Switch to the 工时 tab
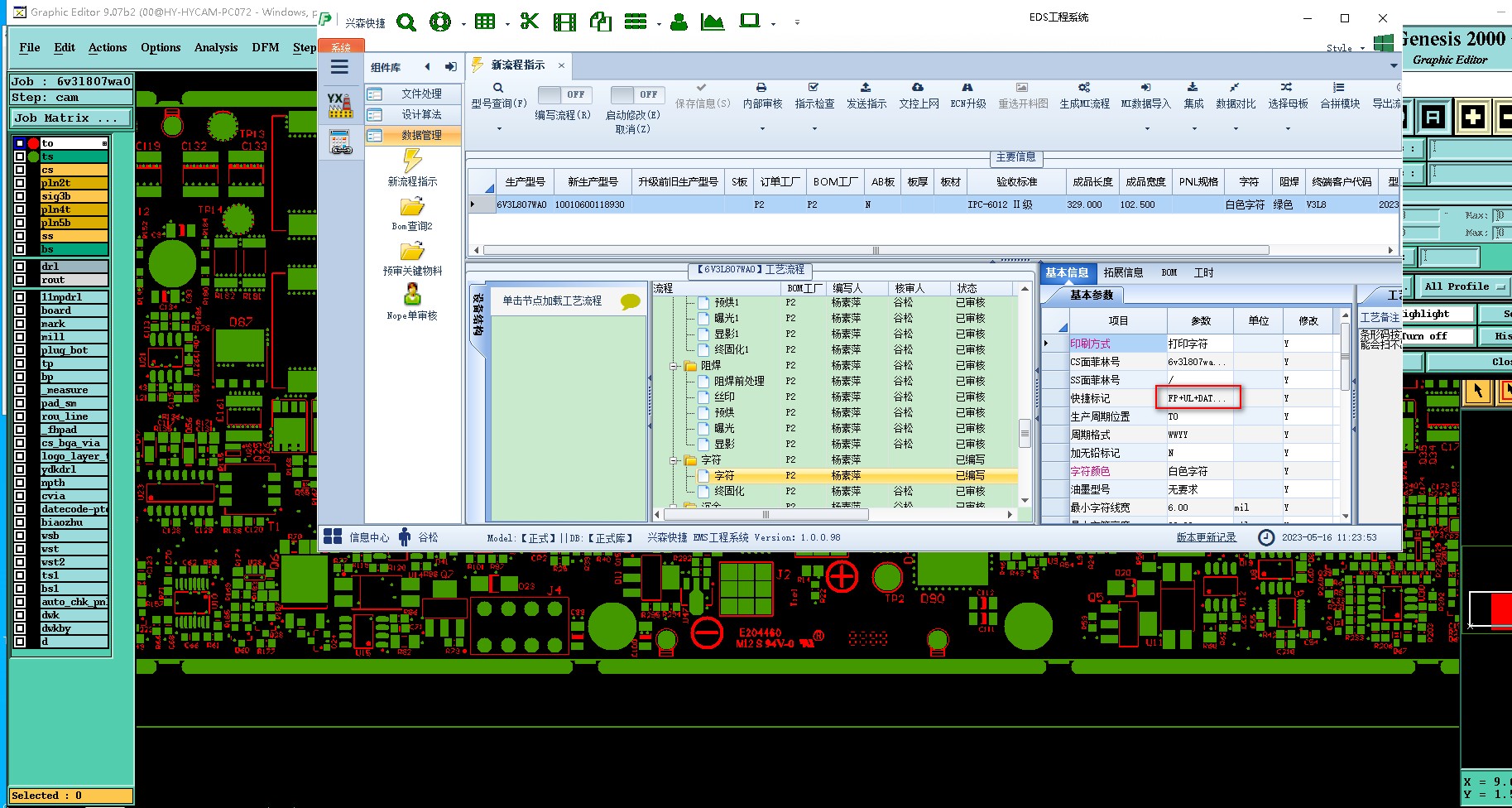The image size is (1512, 808). [x=1203, y=272]
